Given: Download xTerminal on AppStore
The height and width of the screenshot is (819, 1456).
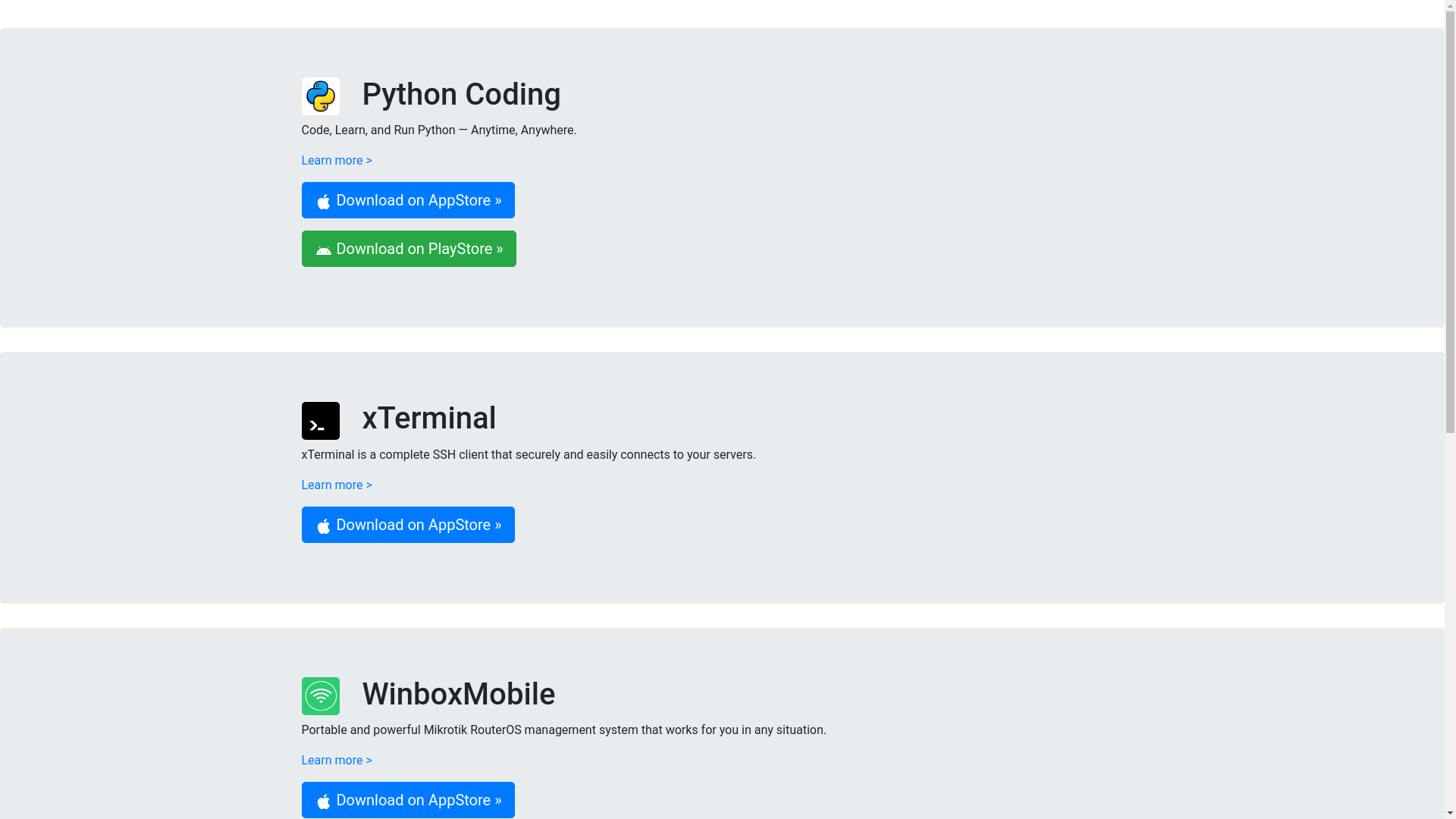Looking at the screenshot, I should point(418,525).
